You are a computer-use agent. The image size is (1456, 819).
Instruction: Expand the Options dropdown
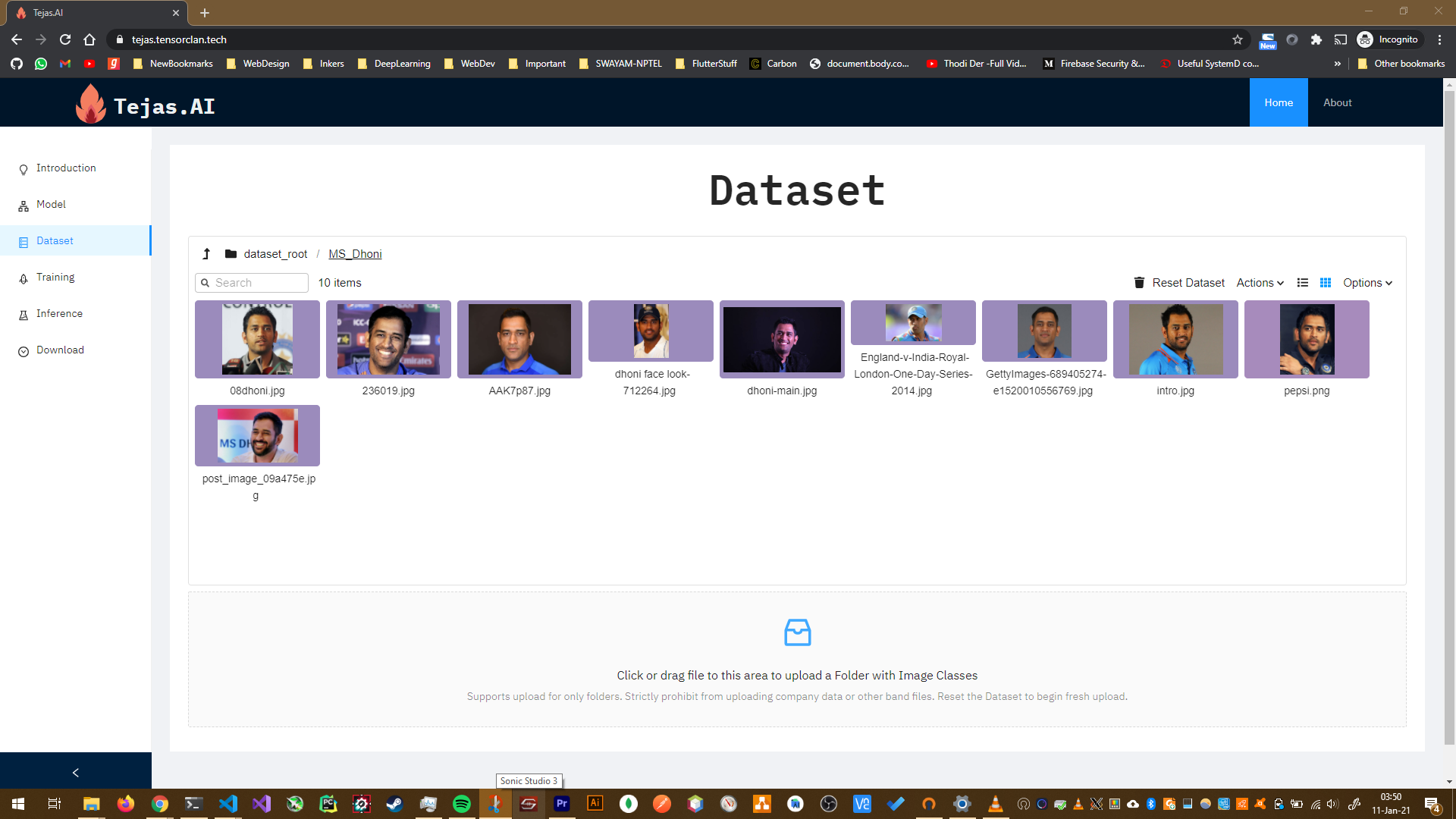1367,283
